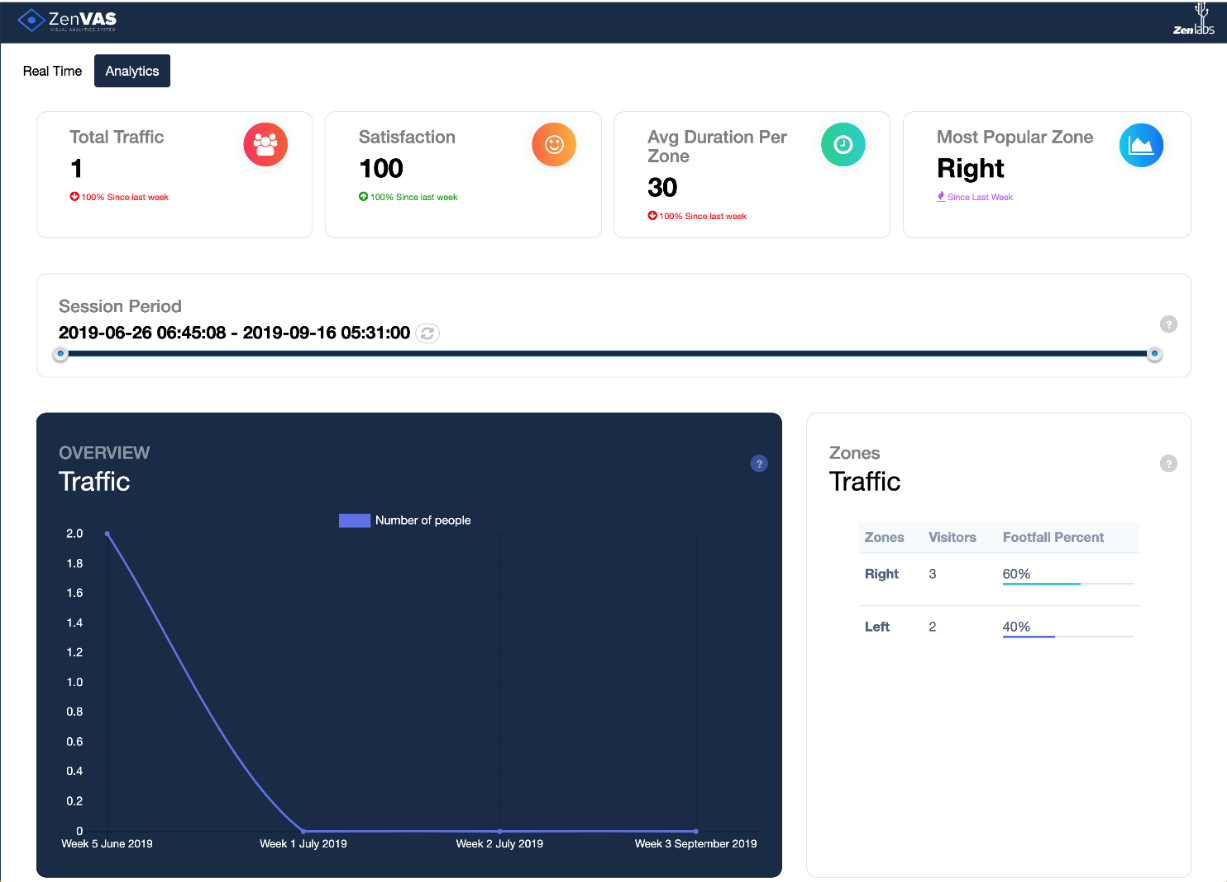Click the Total Traffic people icon
This screenshot has width=1227, height=882.
[x=265, y=145]
